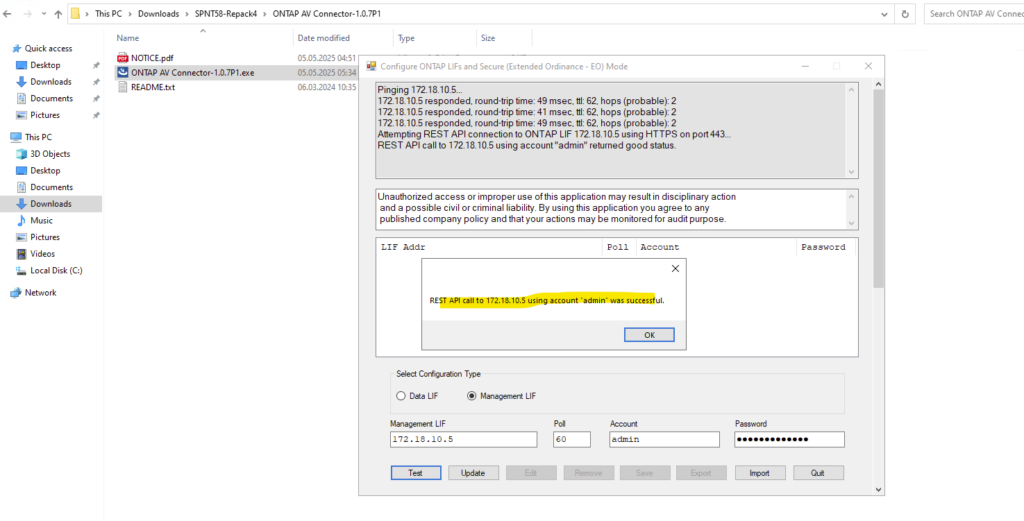Click the Management LIF address input field
The width and height of the screenshot is (1024, 521).
465,439
